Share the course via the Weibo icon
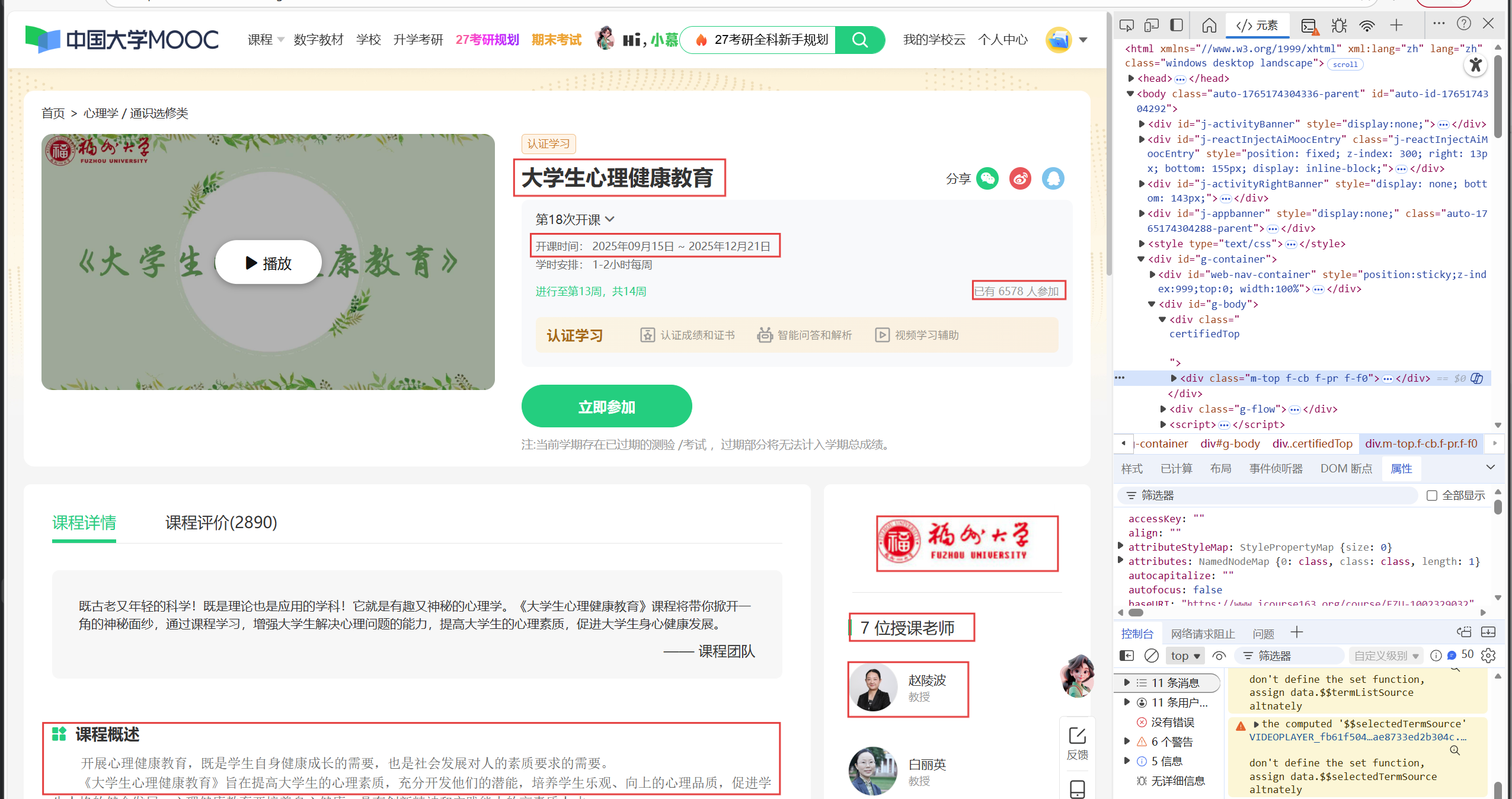The width and height of the screenshot is (1512, 799). (x=1019, y=178)
